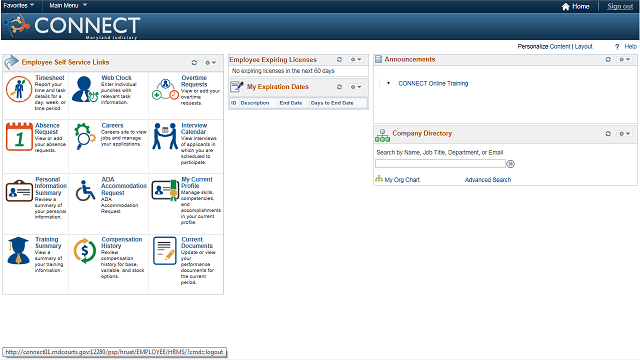This screenshot has width=640, height=360.
Task: Open the Overtime Requests link
Action: (x=194, y=81)
